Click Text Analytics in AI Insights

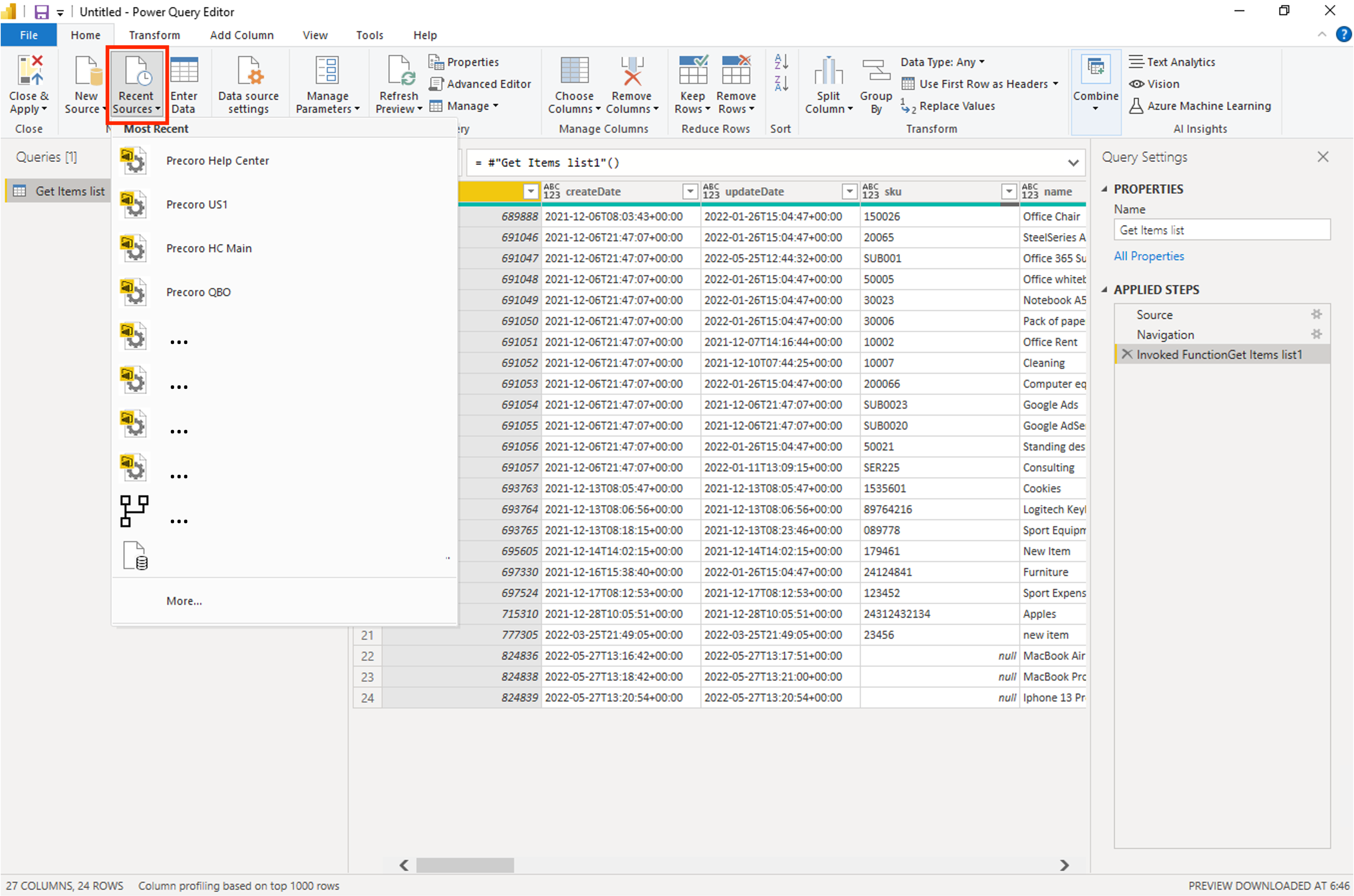[1172, 62]
